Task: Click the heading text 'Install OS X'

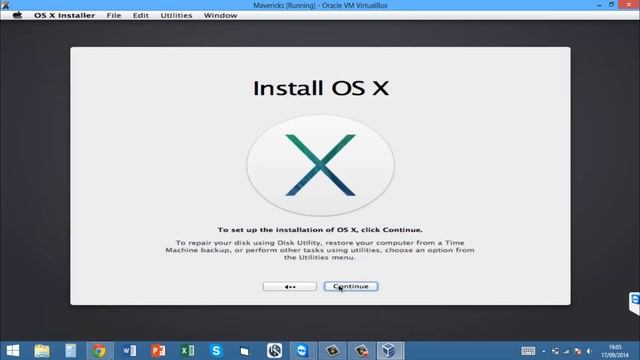Action: (x=321, y=88)
